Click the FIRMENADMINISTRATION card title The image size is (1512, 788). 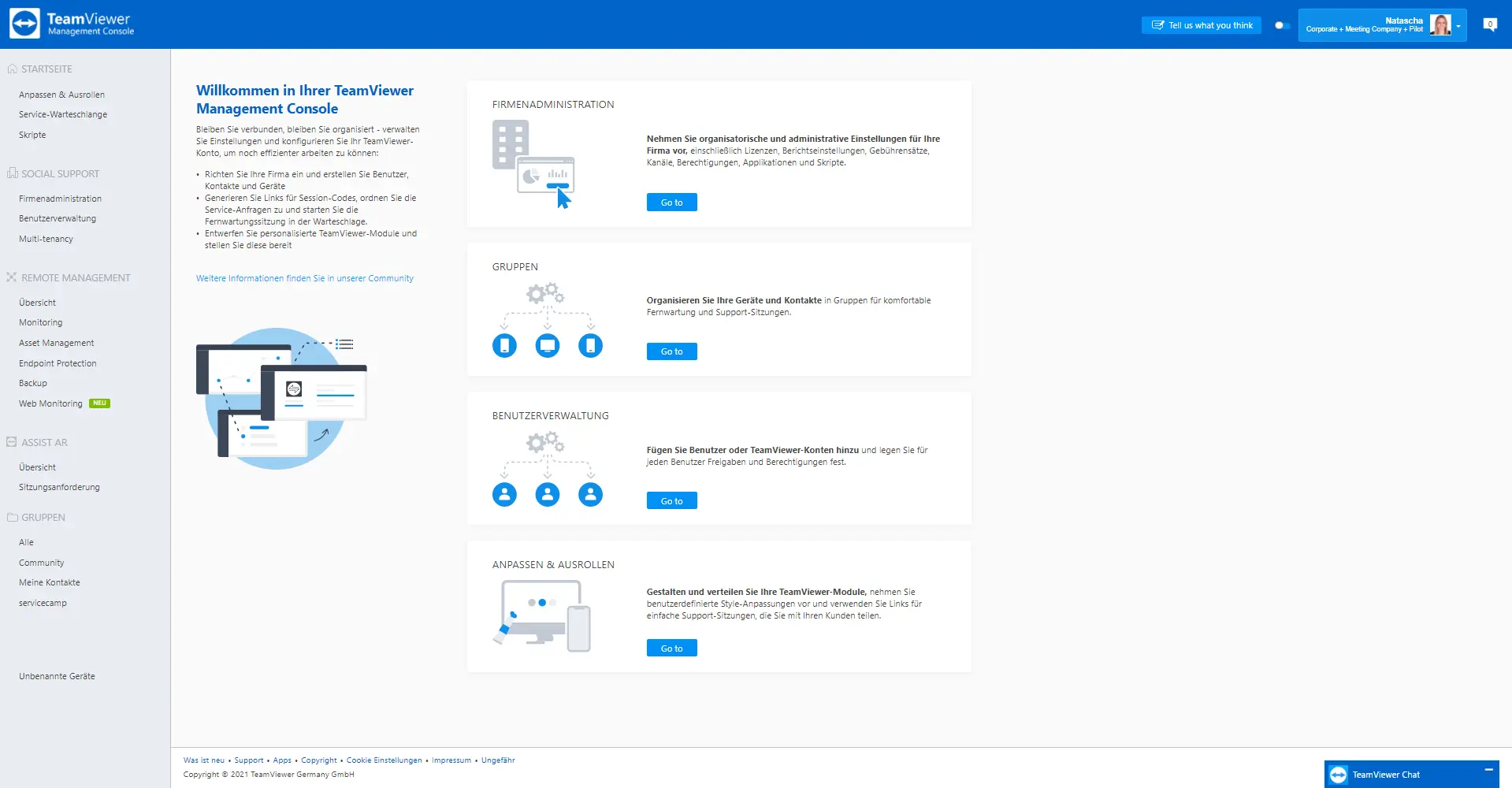[x=553, y=104]
